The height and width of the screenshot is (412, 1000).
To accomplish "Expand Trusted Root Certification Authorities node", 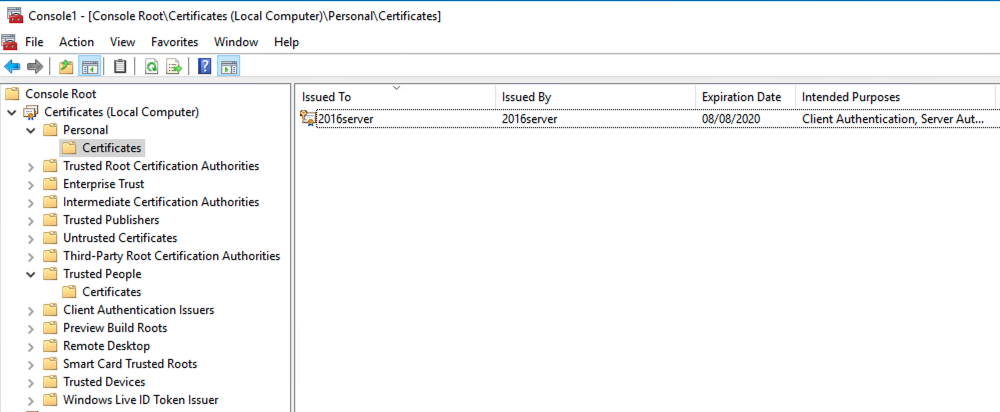I will tap(31, 166).
